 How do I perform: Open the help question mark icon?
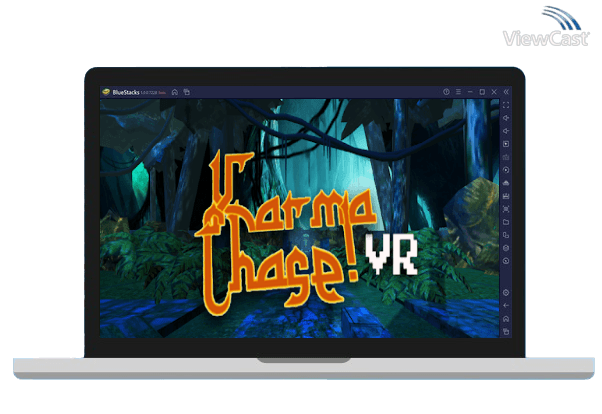[x=446, y=92]
